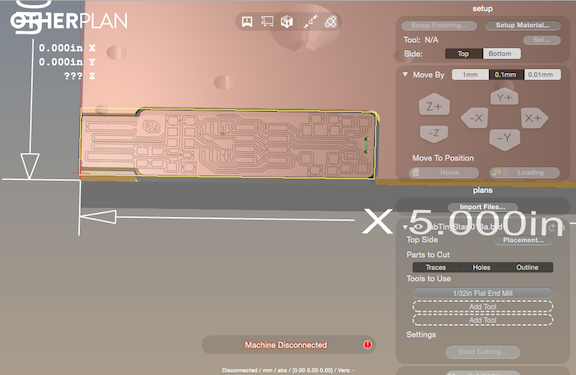Click the diagonal toolpath line icon
Image resolution: width=576 pixels, height=375 pixels.
pos(310,22)
